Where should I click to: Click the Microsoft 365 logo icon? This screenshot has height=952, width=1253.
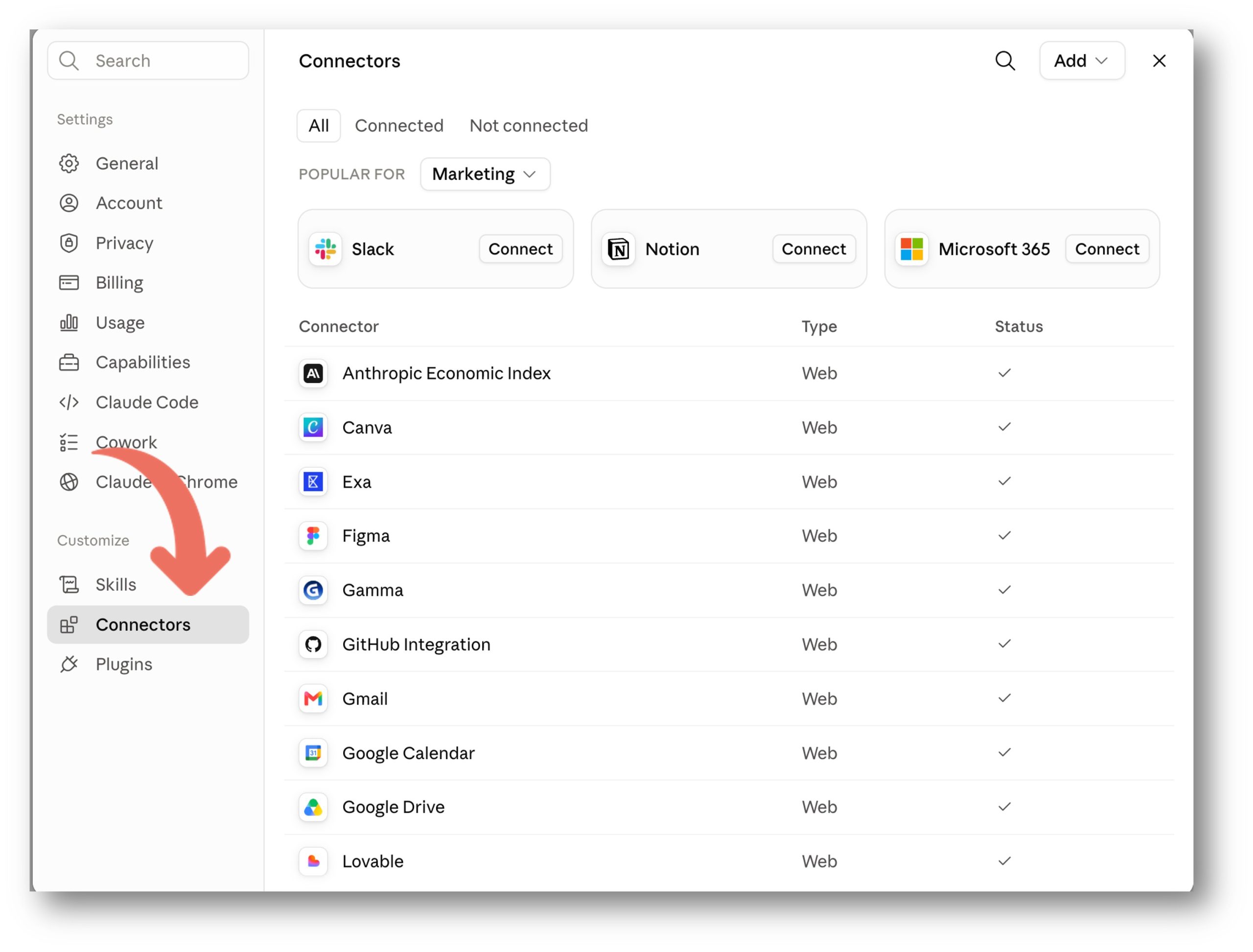(912, 249)
